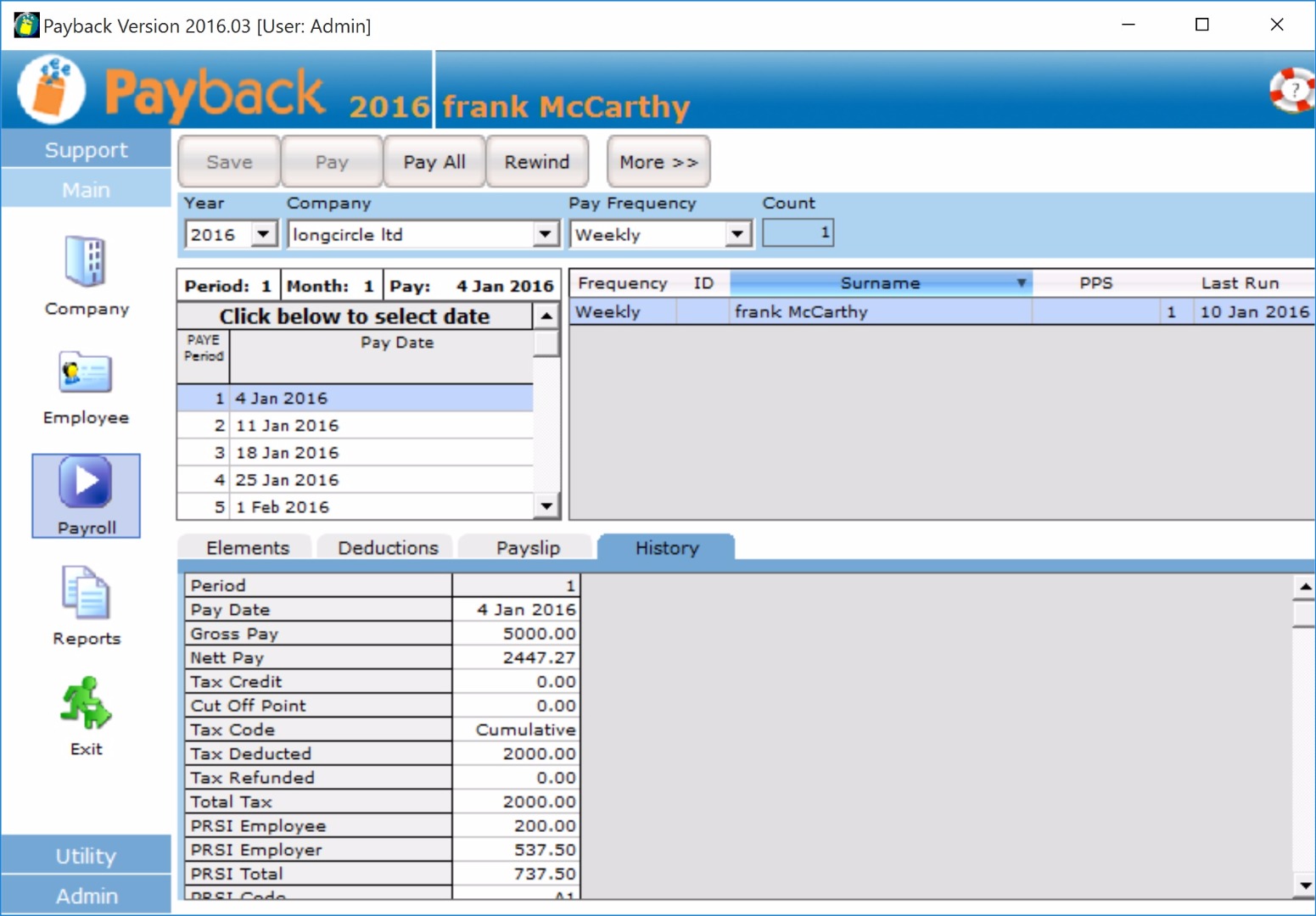
Task: Open the Utility sidebar section
Action: (x=86, y=856)
